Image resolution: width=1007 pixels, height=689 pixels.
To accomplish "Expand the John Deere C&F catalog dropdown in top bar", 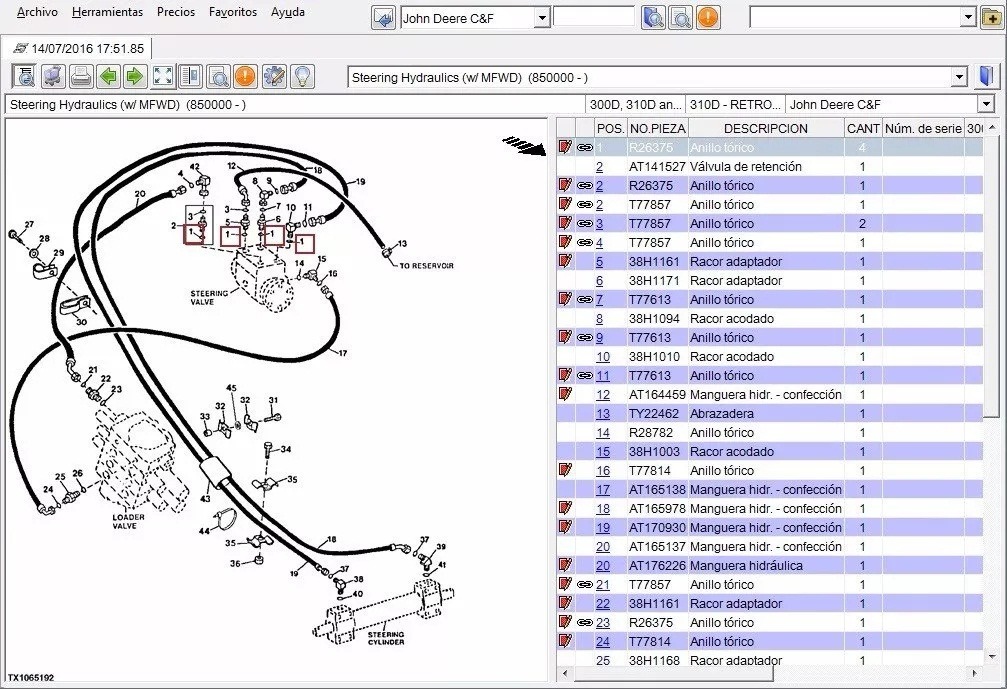I will coord(542,18).
